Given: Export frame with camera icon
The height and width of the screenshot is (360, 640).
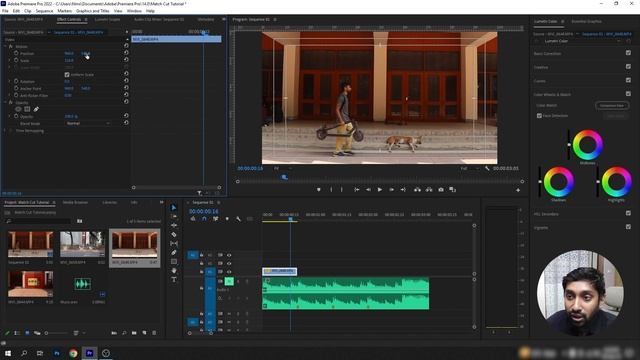Looking at the screenshot, I should click(x=441, y=190).
